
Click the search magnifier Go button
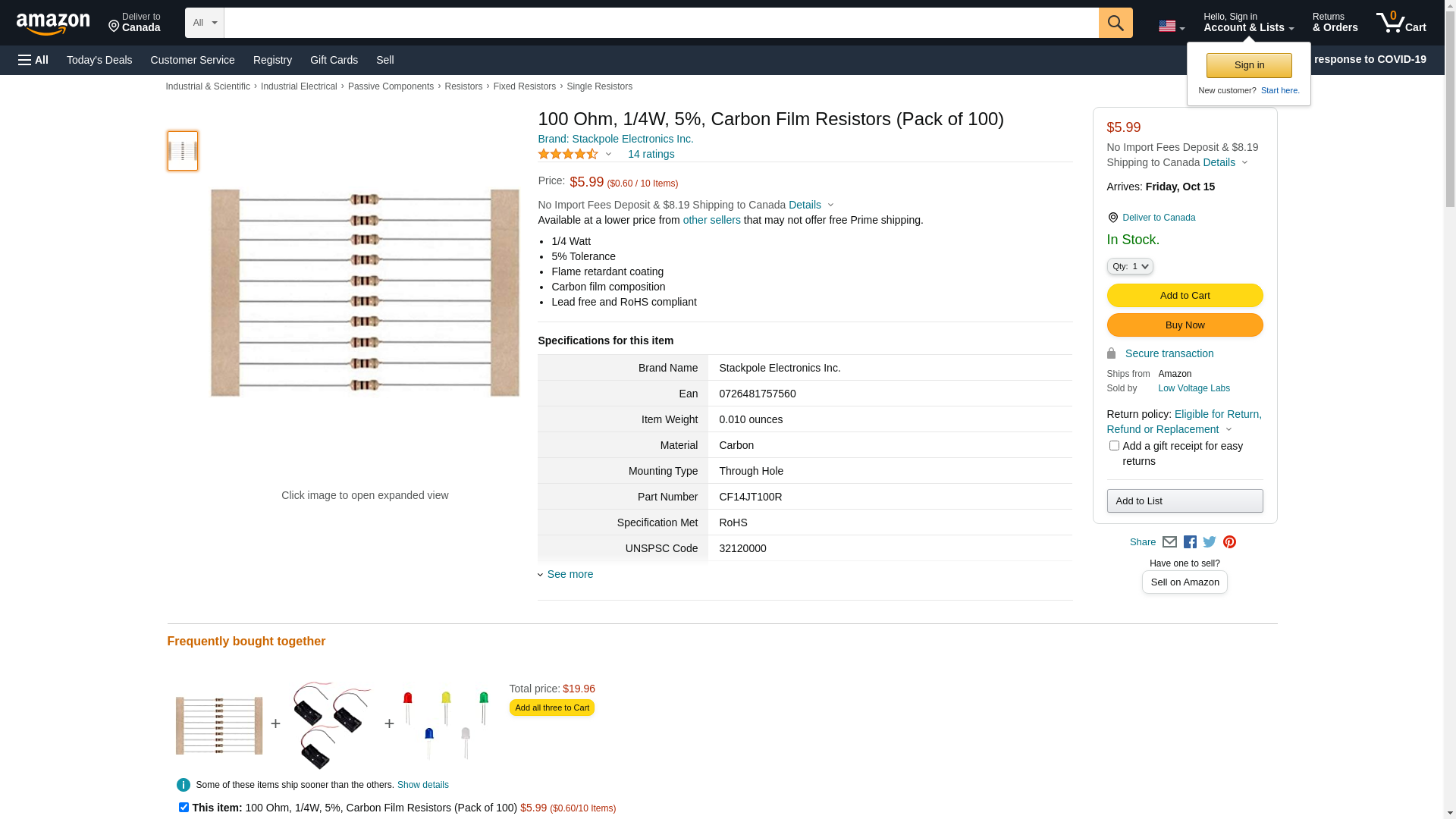click(x=1115, y=23)
